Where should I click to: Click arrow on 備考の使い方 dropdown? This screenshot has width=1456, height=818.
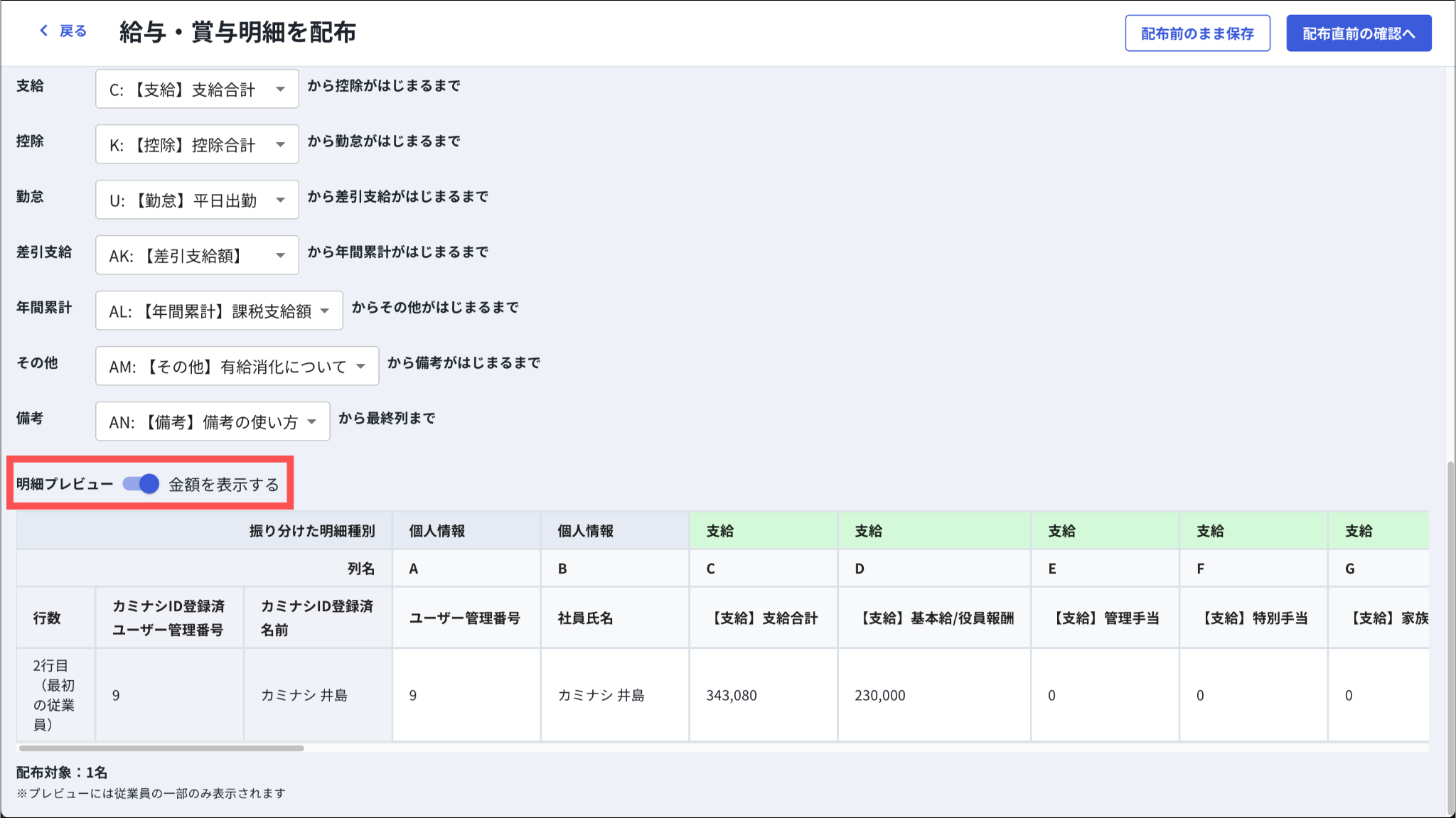point(311,422)
